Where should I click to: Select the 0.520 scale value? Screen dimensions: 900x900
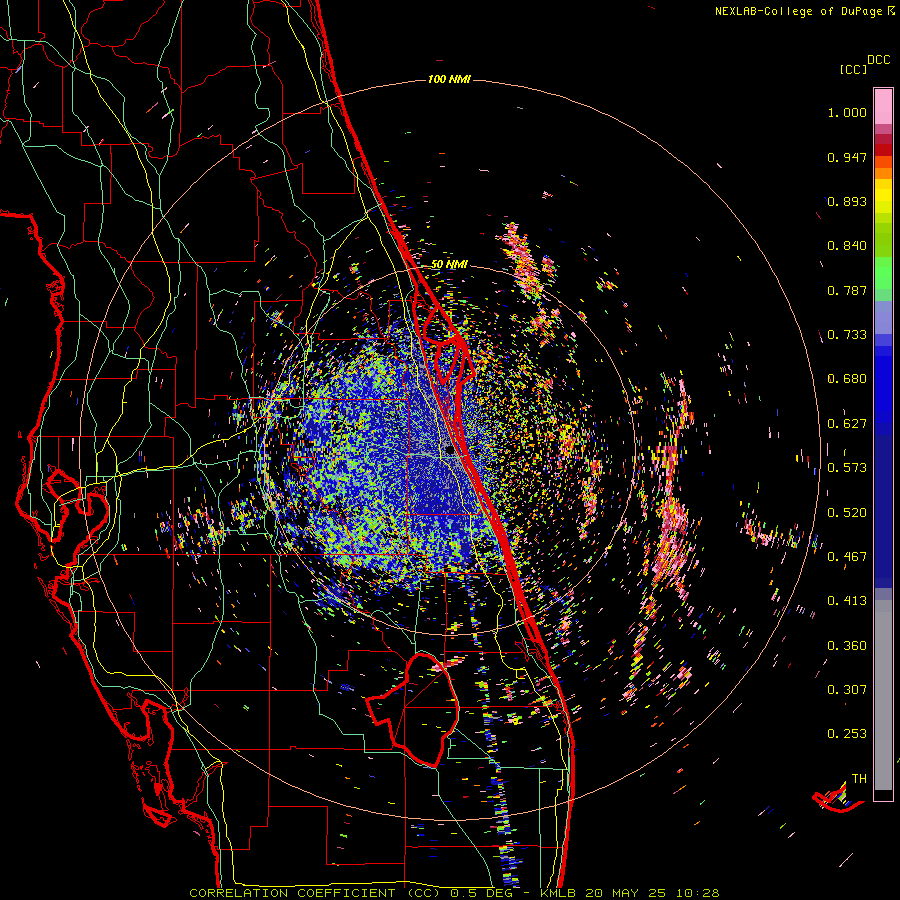coord(847,513)
